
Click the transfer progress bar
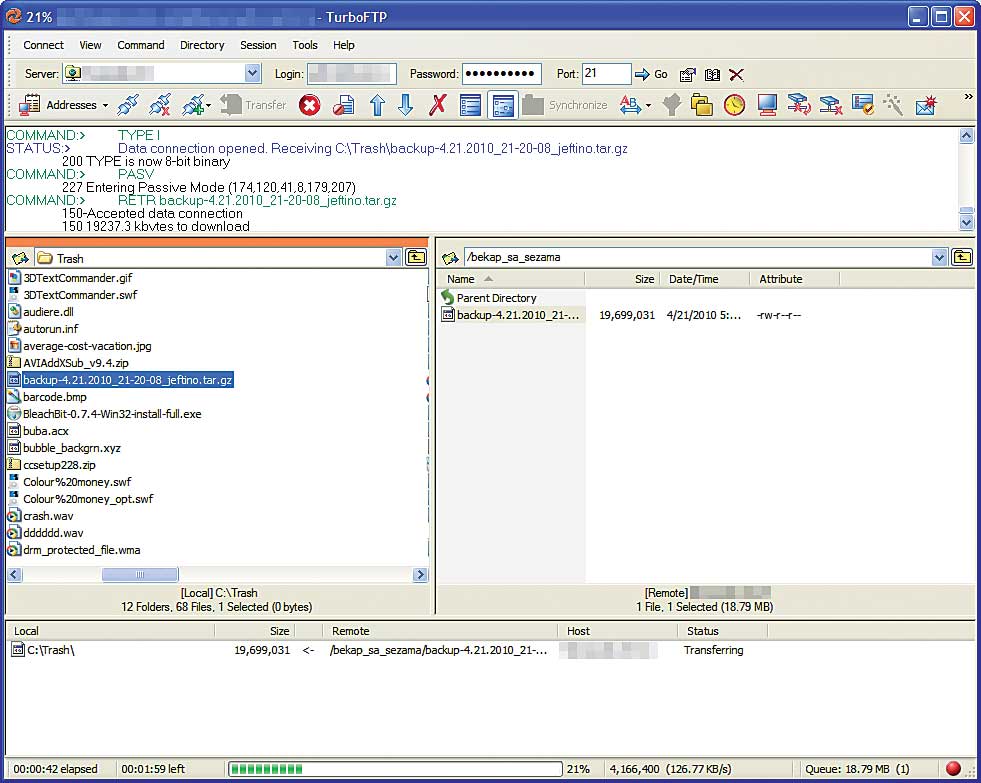tap(395, 769)
